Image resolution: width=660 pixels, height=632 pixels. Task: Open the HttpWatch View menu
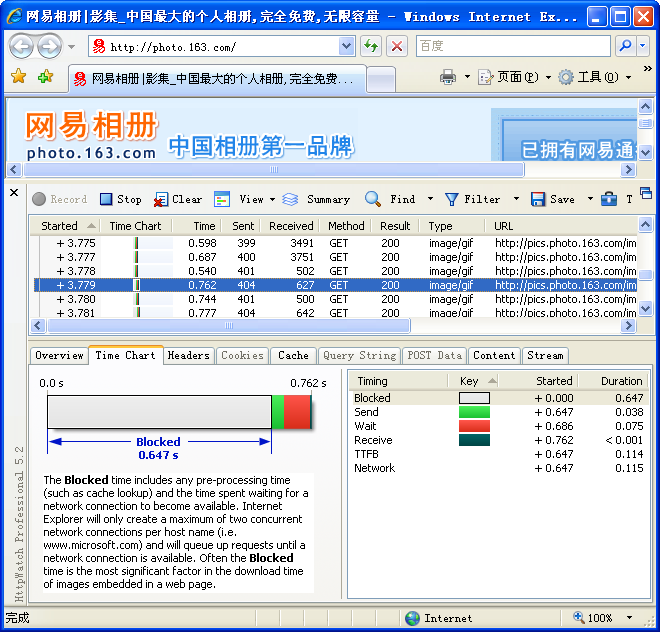click(245, 199)
